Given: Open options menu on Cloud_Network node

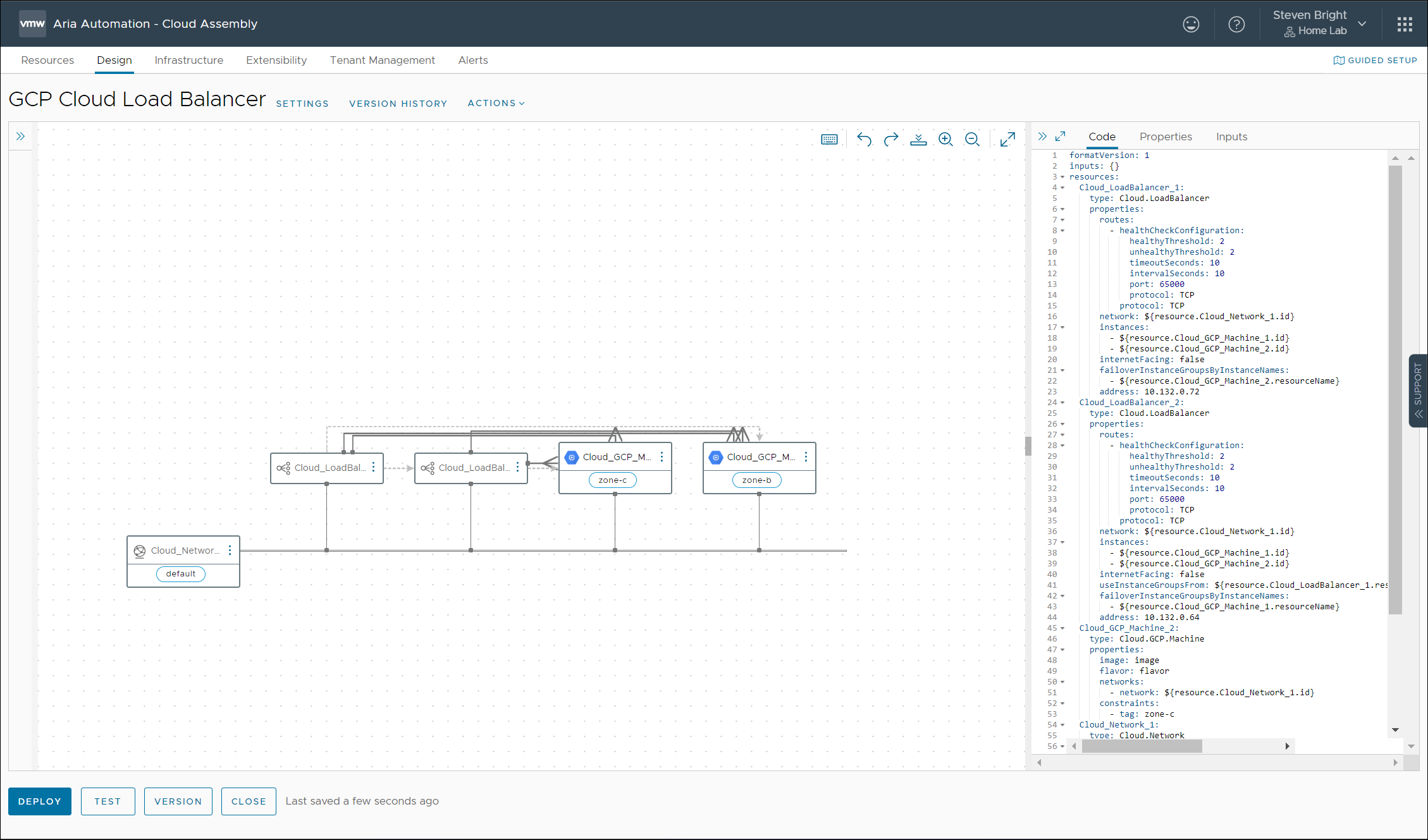Looking at the screenshot, I should point(230,551).
